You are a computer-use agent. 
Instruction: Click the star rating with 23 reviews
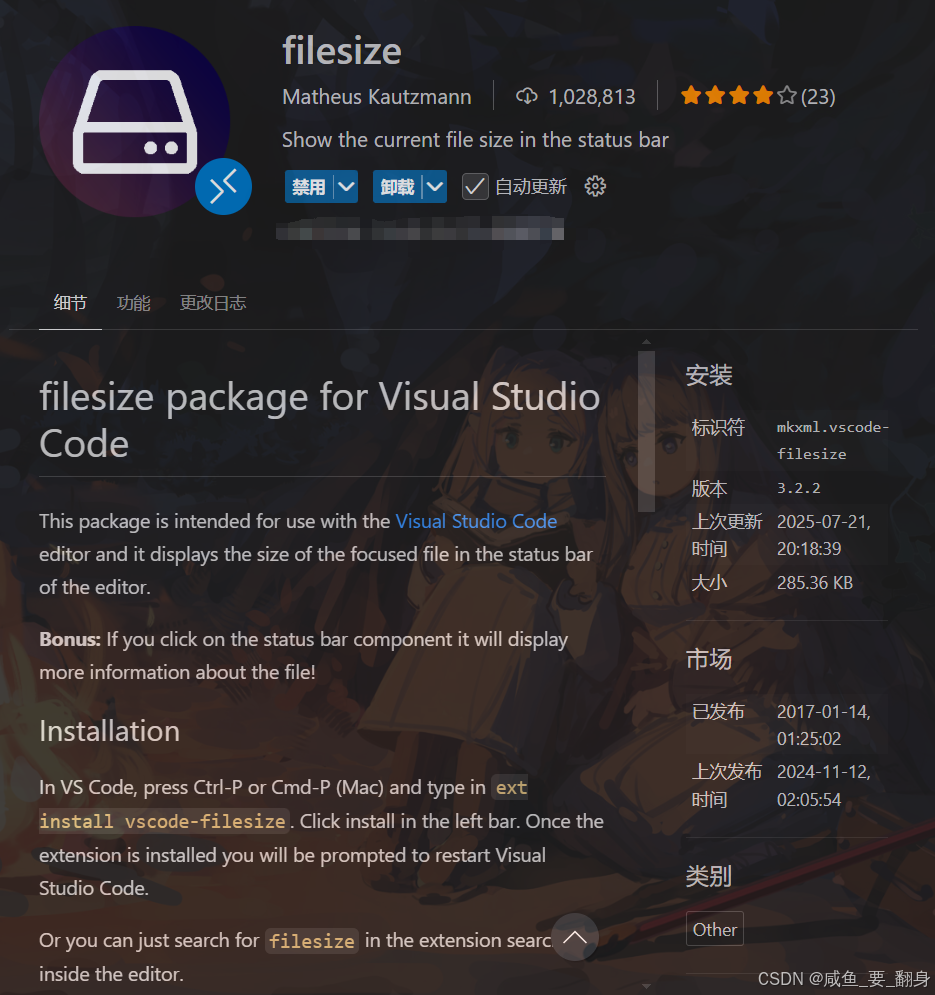click(757, 96)
